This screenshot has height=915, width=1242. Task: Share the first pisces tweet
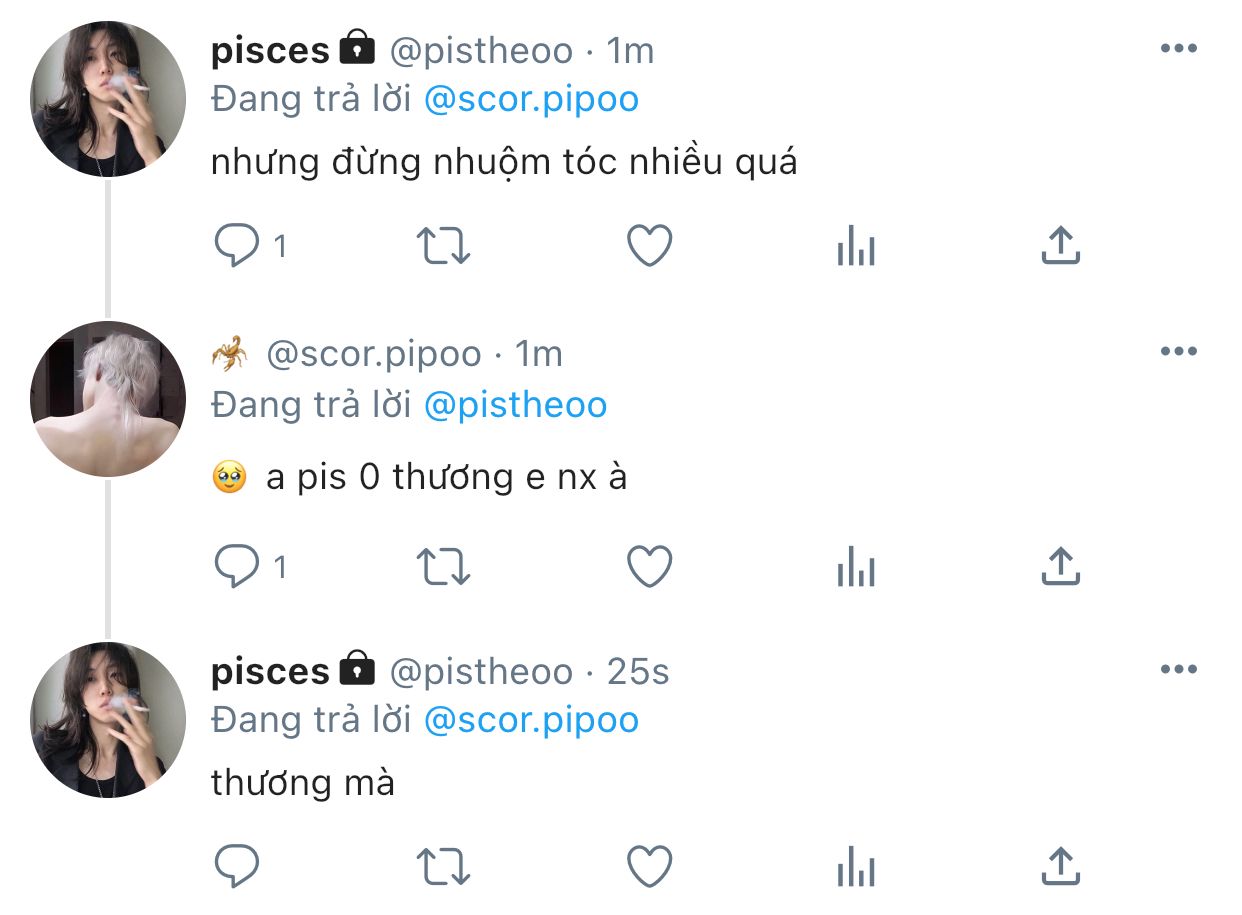pos(1061,245)
